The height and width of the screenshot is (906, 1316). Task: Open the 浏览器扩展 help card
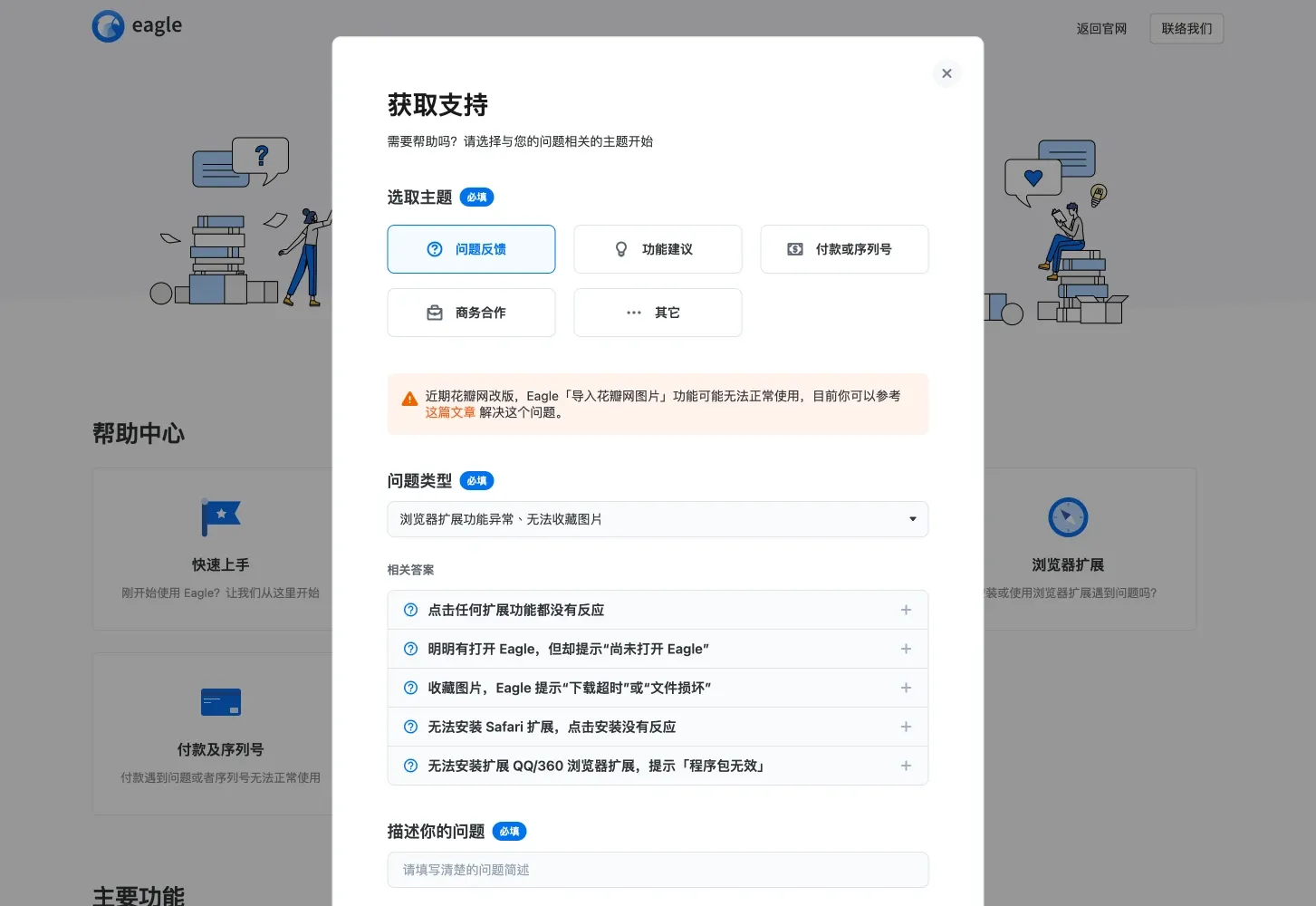point(1090,549)
